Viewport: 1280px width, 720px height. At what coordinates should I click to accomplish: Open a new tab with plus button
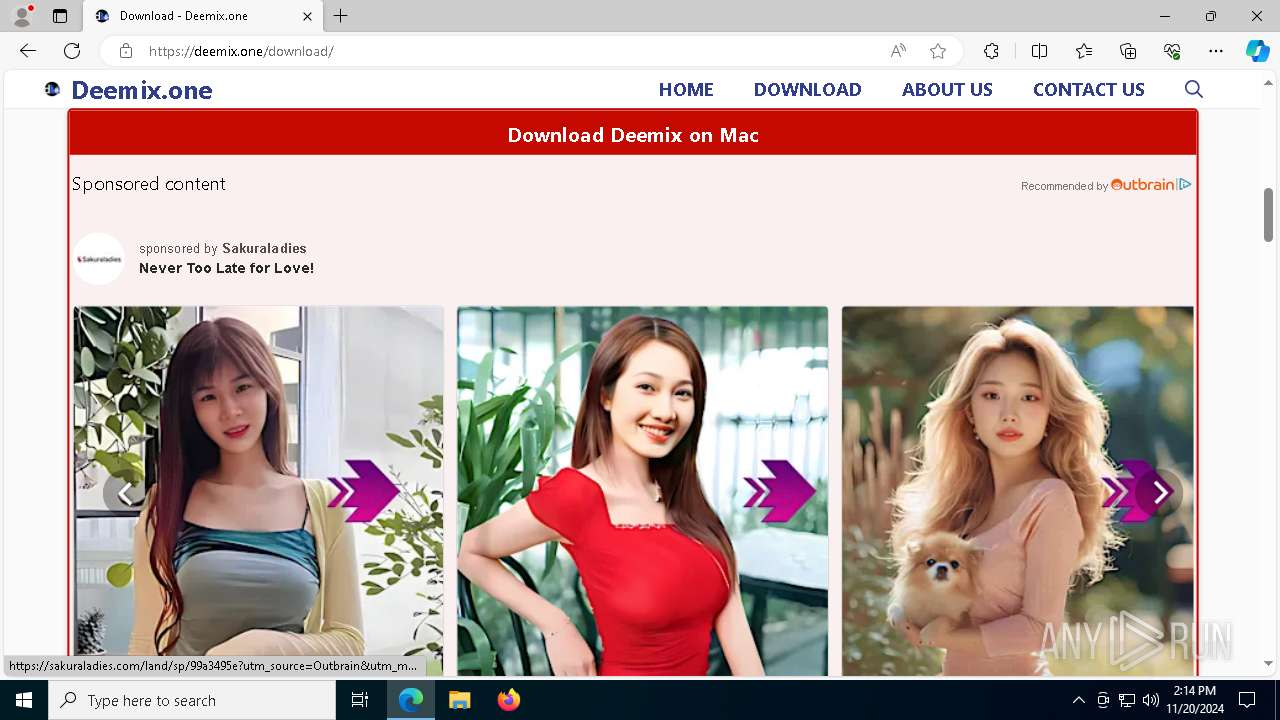pyautogui.click(x=341, y=16)
